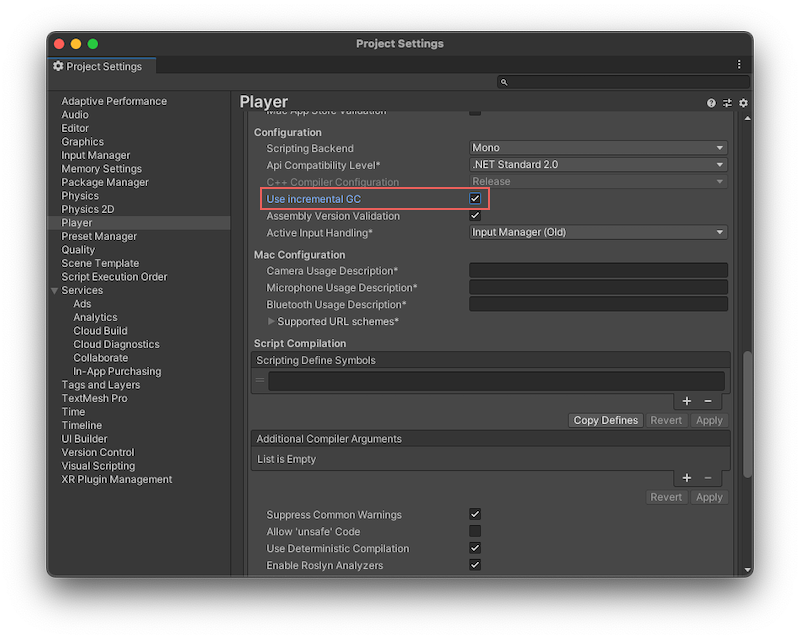Apply the scripting define symbols
Image resolution: width=800 pixels, height=639 pixels.
[x=708, y=420]
